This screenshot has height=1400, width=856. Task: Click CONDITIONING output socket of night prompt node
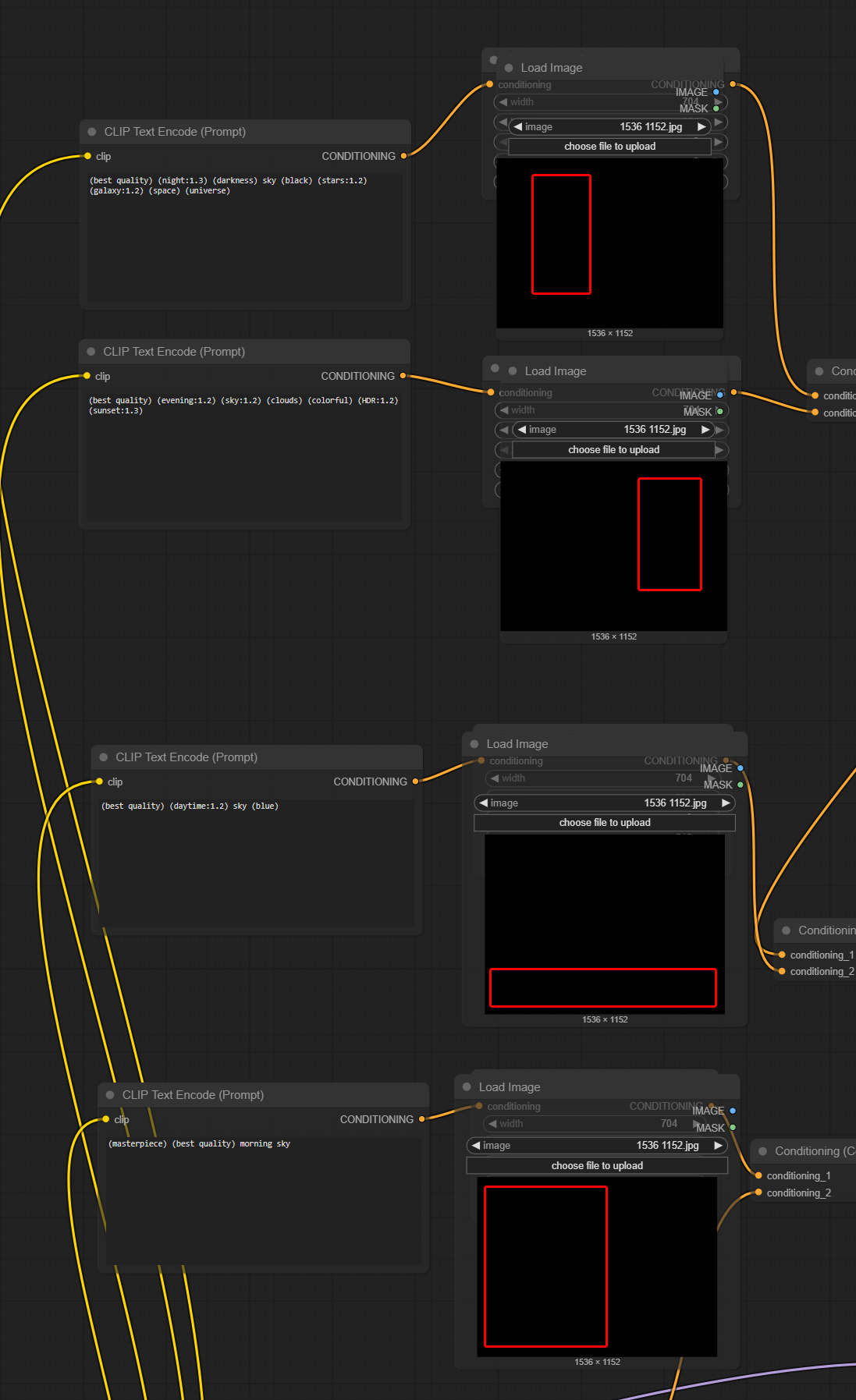[x=403, y=156]
